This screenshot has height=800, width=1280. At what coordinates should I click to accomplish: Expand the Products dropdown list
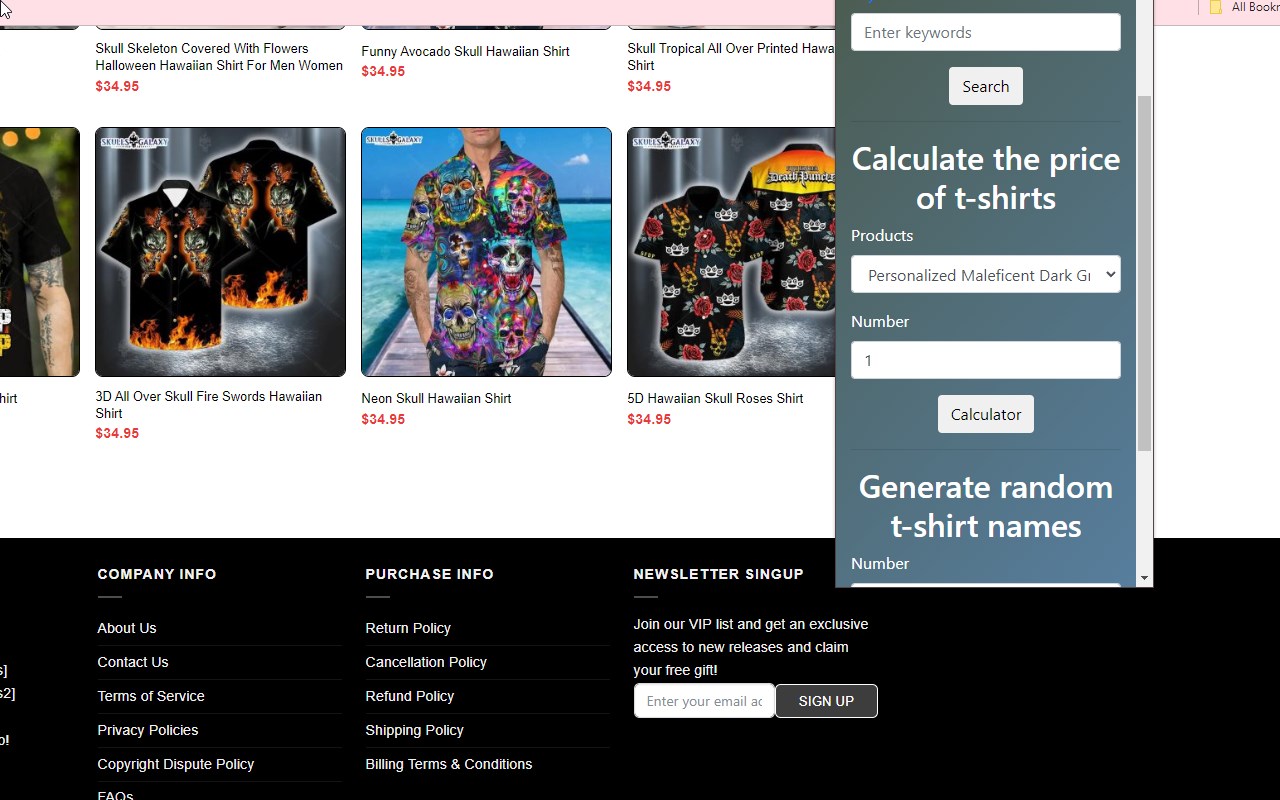pos(985,275)
